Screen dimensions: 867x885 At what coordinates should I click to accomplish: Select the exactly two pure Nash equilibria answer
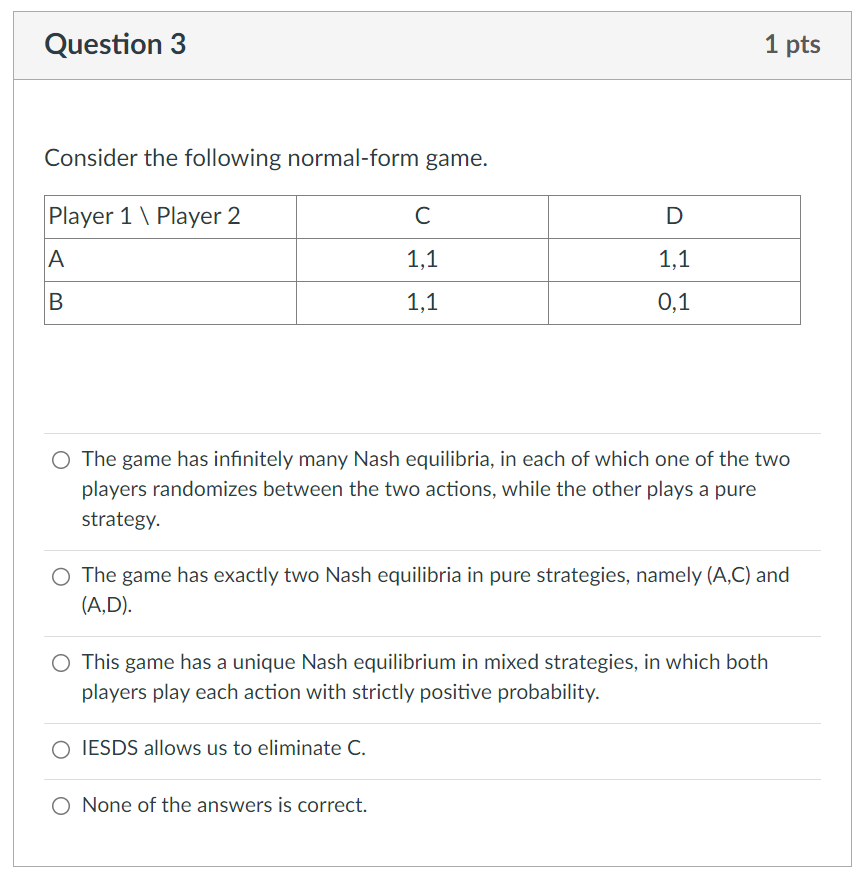(60, 575)
